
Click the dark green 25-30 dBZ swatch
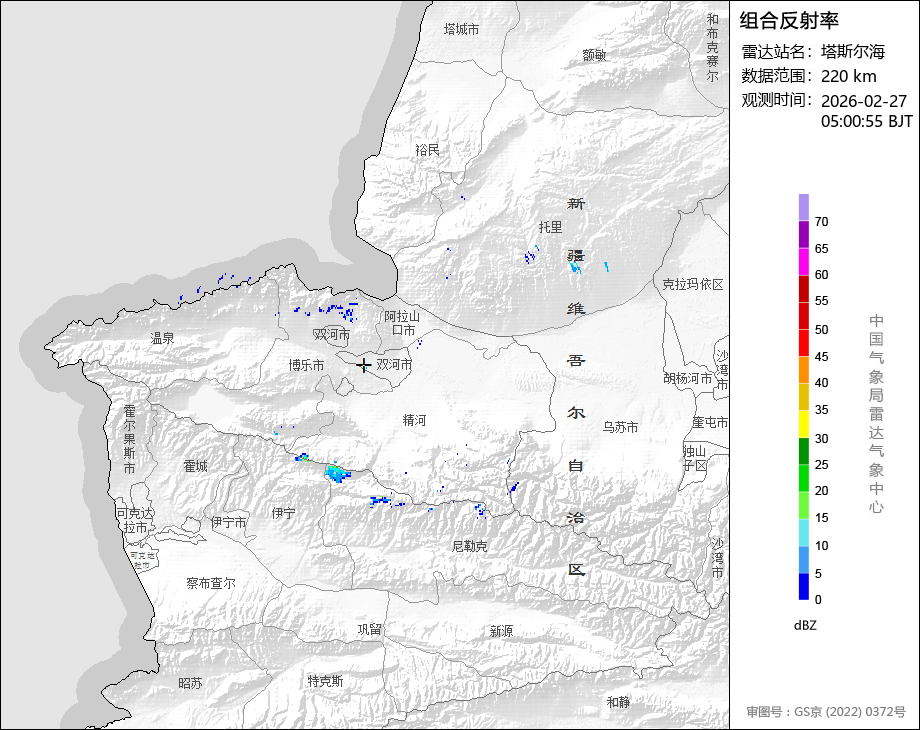804,451
